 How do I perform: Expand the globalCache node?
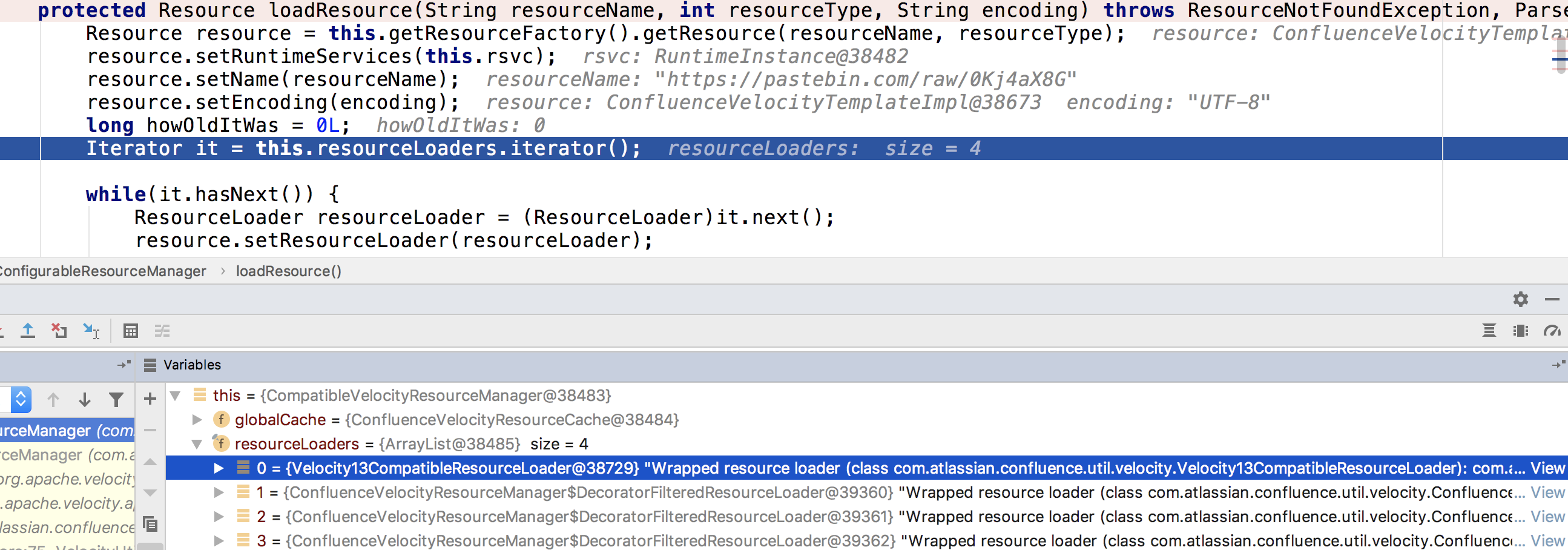click(197, 419)
